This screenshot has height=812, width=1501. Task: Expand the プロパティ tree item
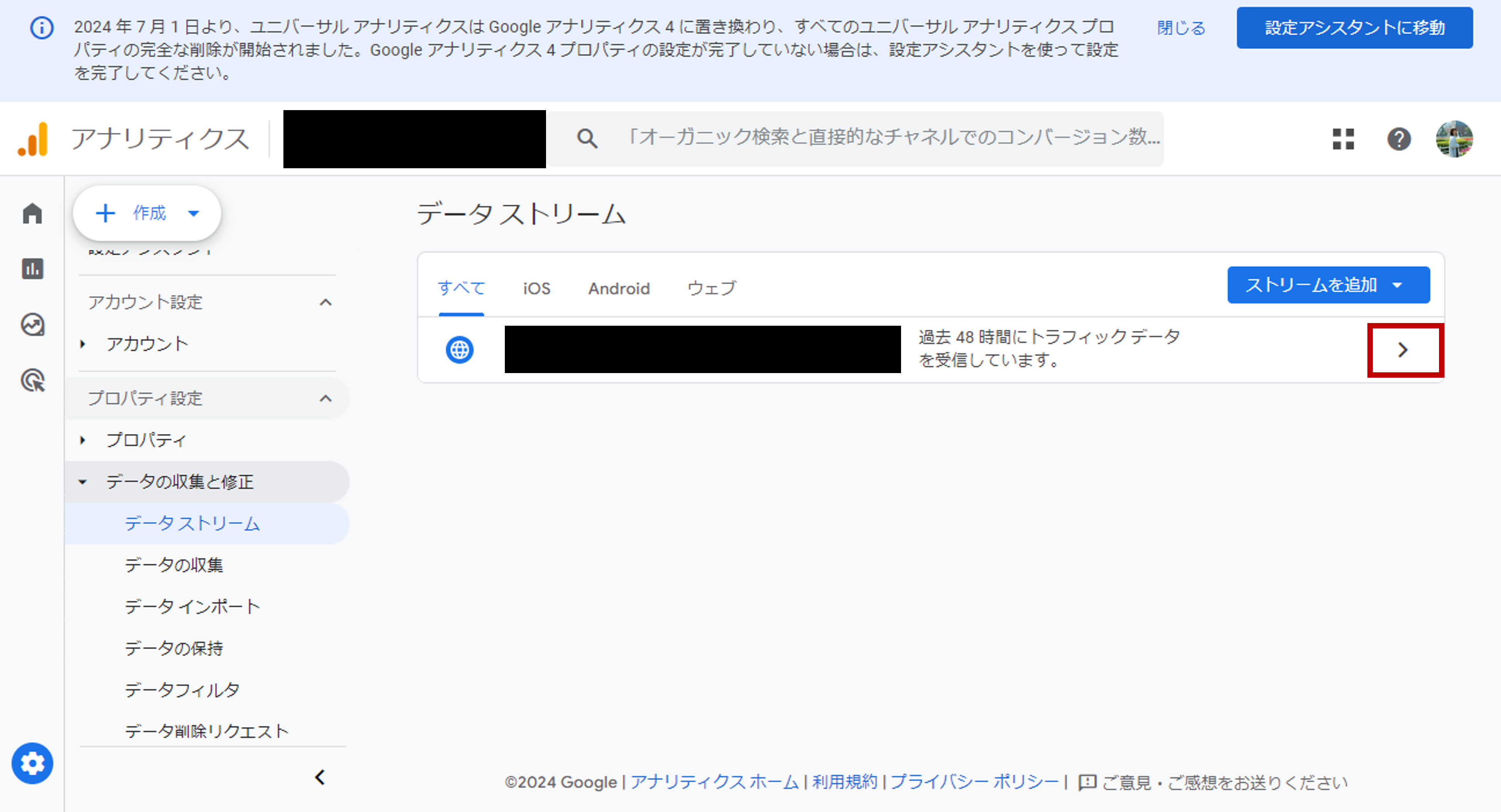click(x=83, y=440)
